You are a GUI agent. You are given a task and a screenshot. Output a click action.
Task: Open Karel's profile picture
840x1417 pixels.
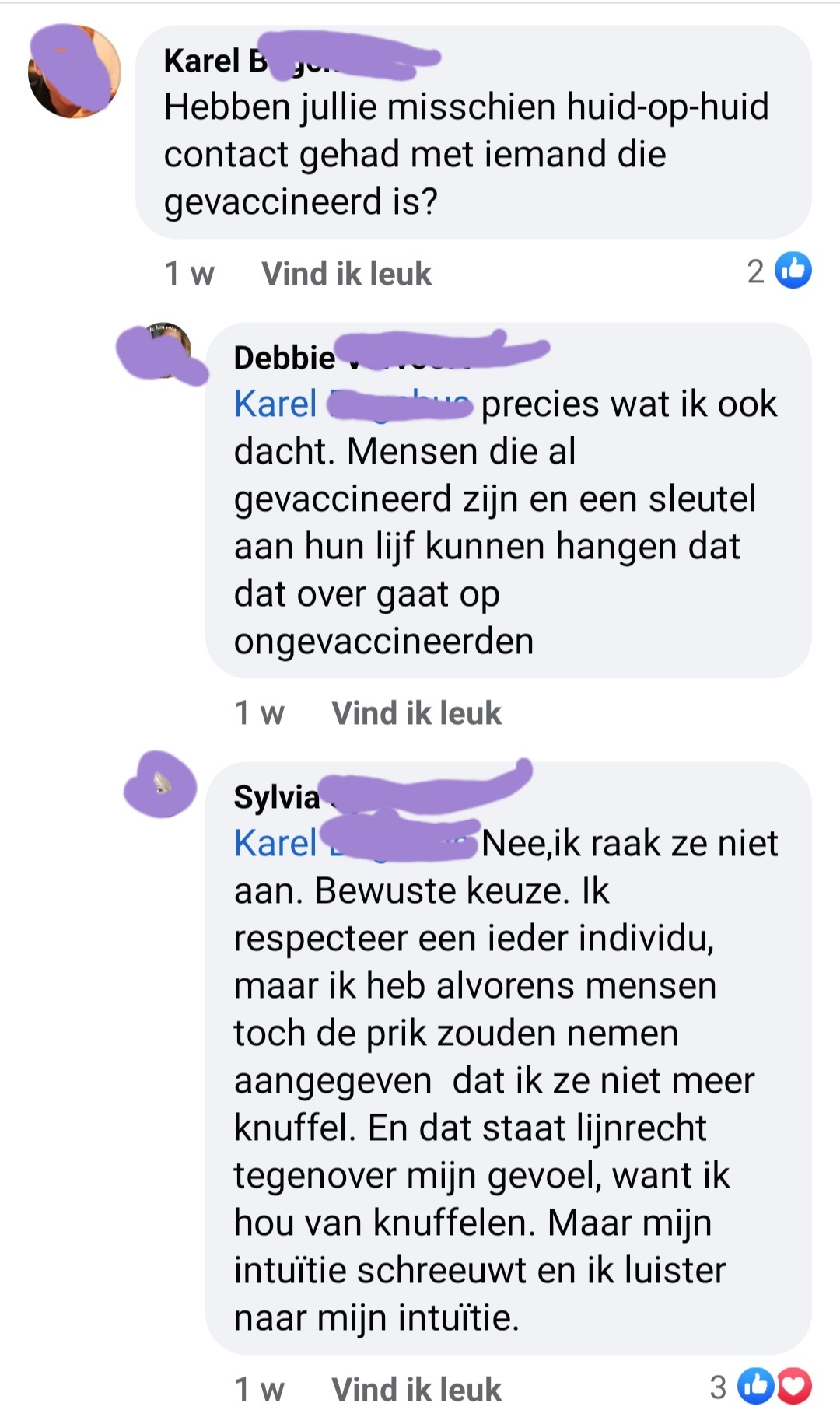click(x=75, y=72)
